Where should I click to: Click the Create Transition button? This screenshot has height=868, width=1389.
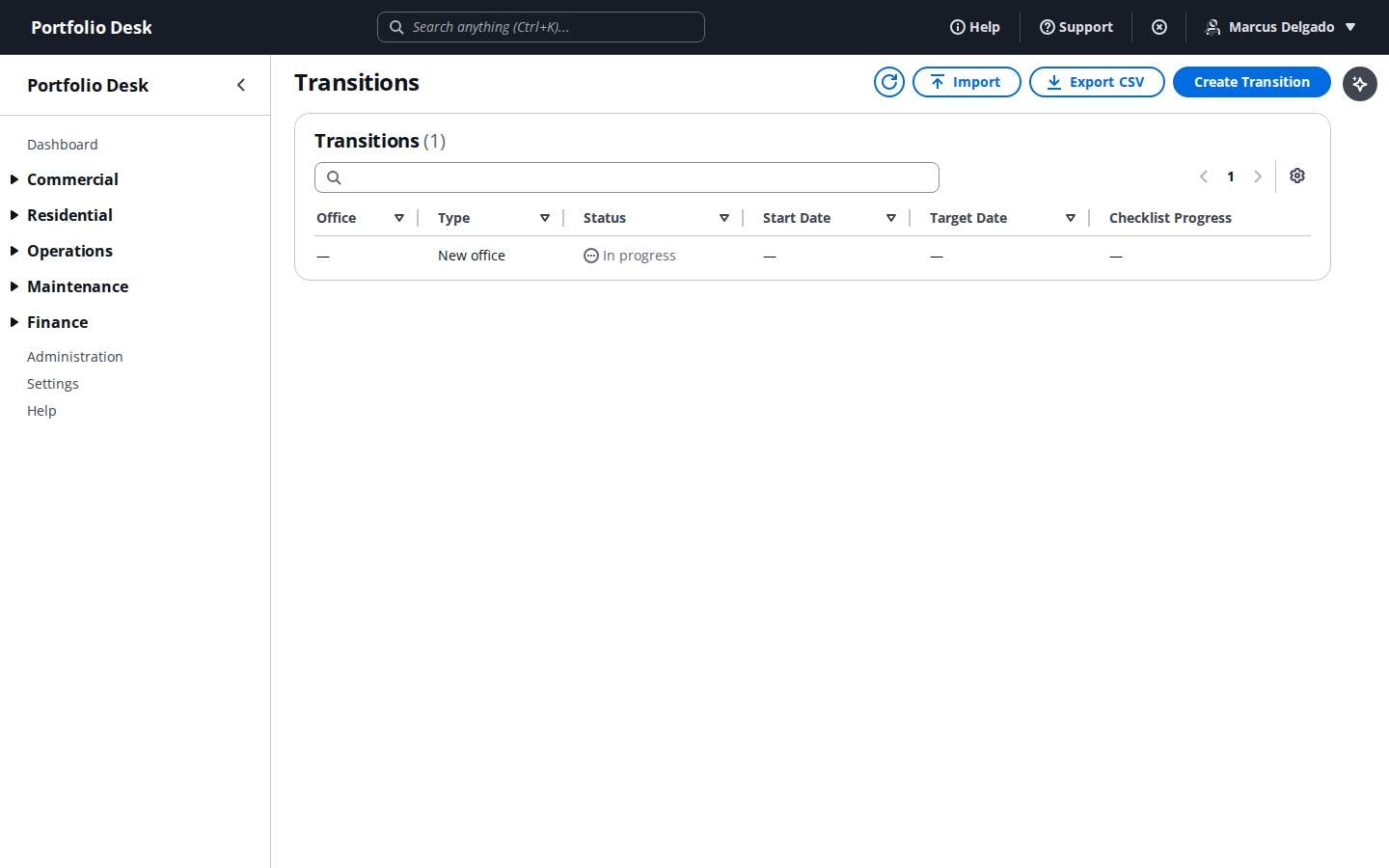pyautogui.click(x=1252, y=82)
